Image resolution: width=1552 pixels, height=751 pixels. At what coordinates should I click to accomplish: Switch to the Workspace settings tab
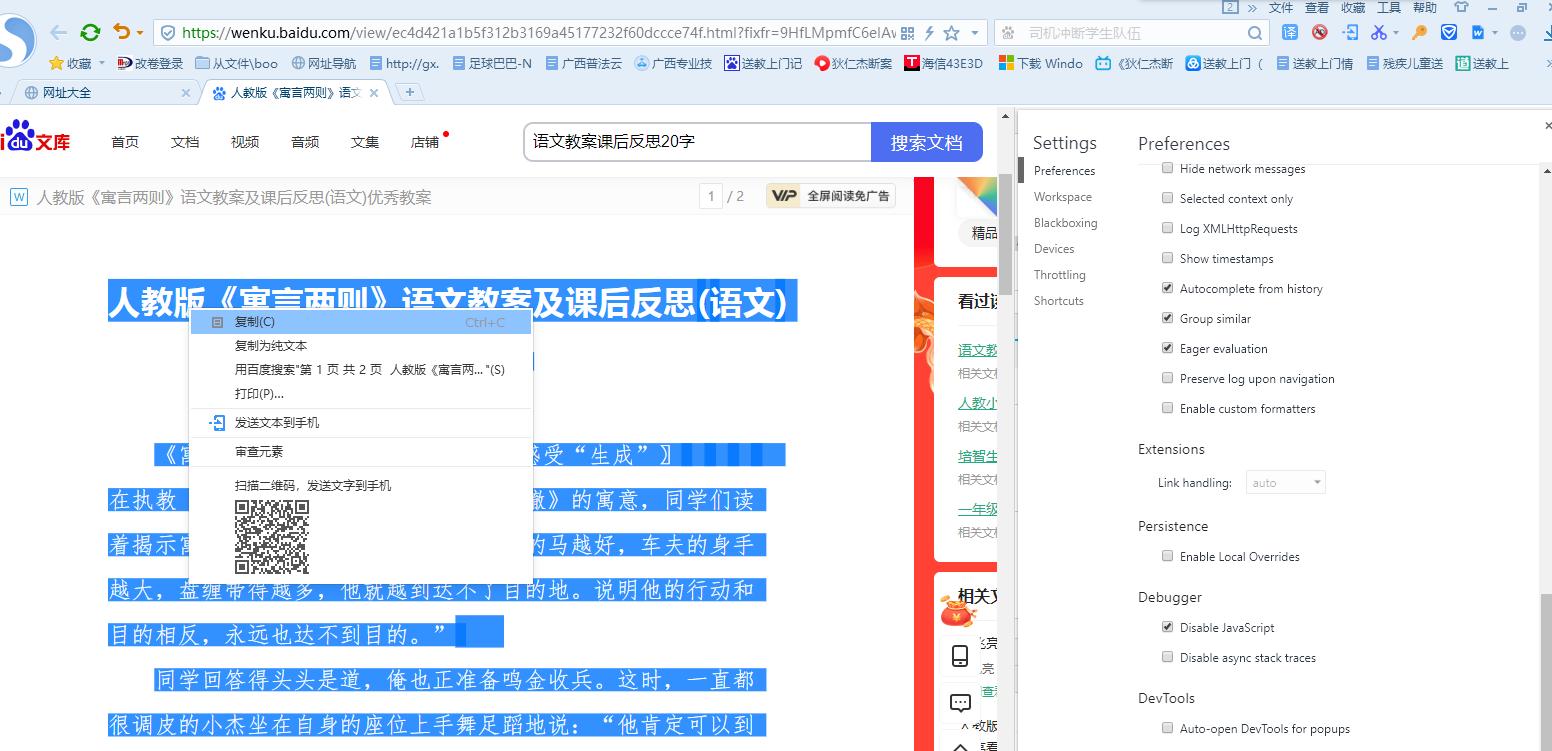point(1062,196)
